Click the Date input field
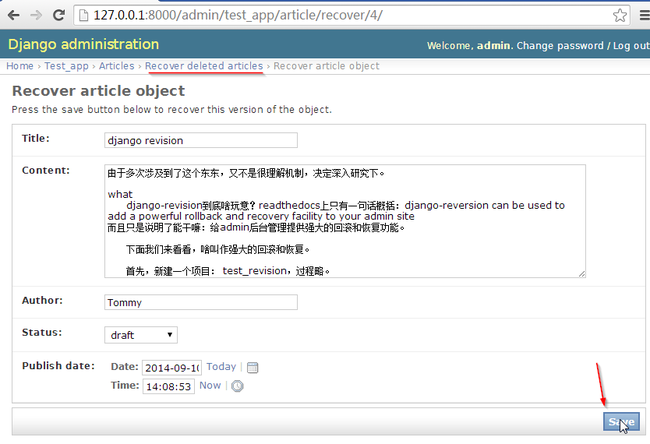Viewport: 650px width, 444px height. tap(172, 368)
